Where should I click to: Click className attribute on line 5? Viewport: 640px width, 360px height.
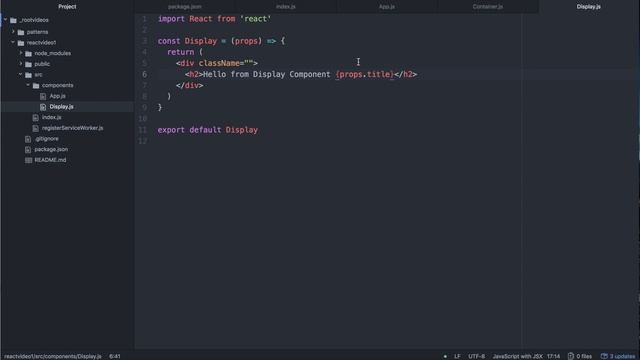[219, 63]
